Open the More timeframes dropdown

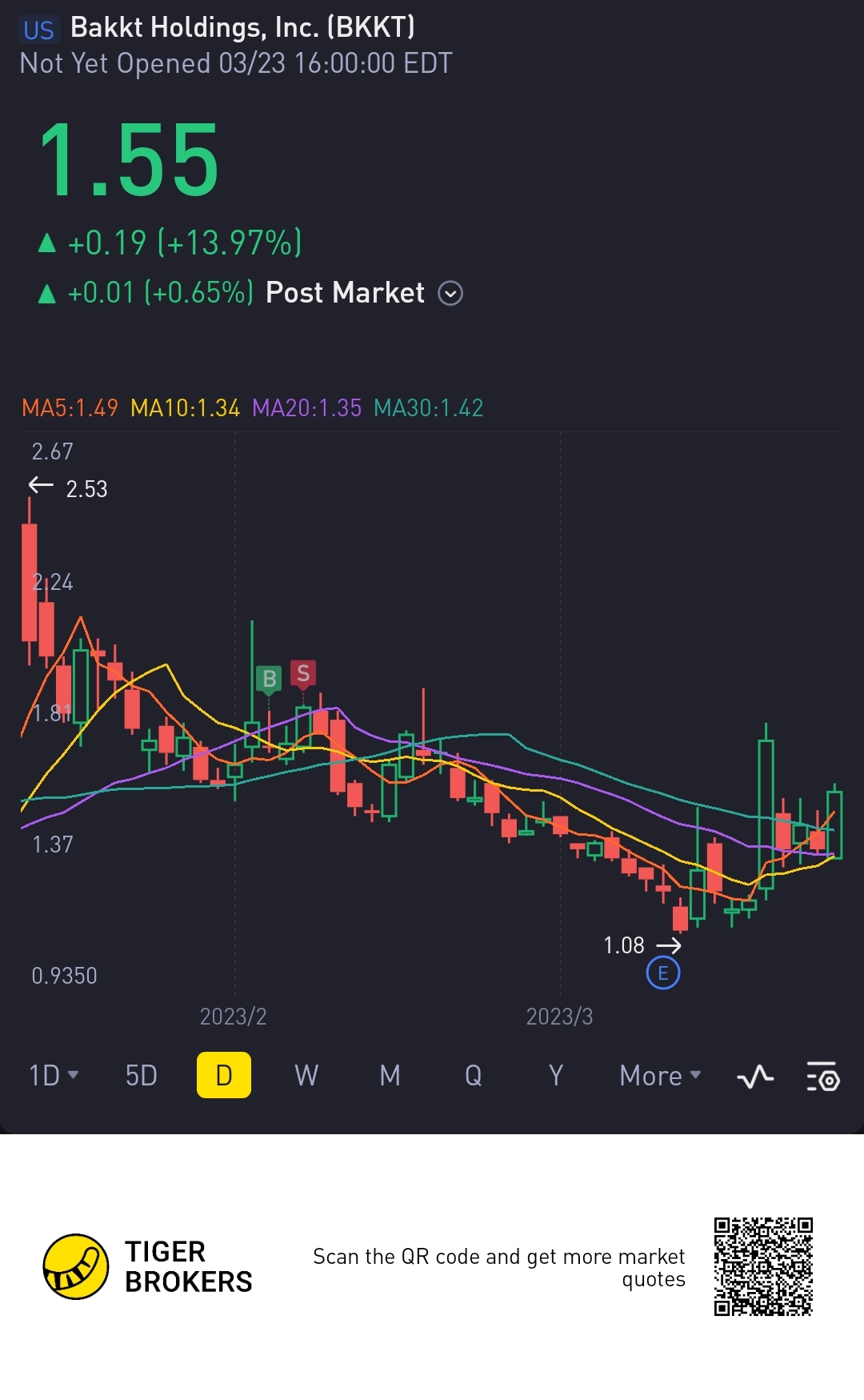pos(660,1075)
